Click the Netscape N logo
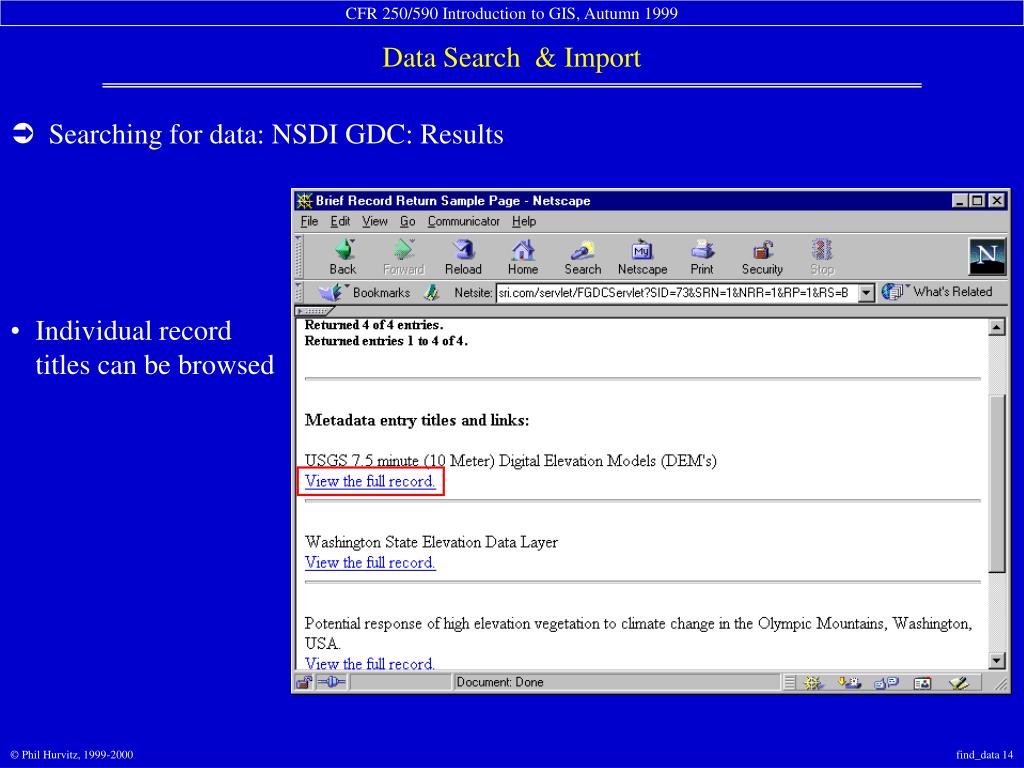 click(987, 257)
